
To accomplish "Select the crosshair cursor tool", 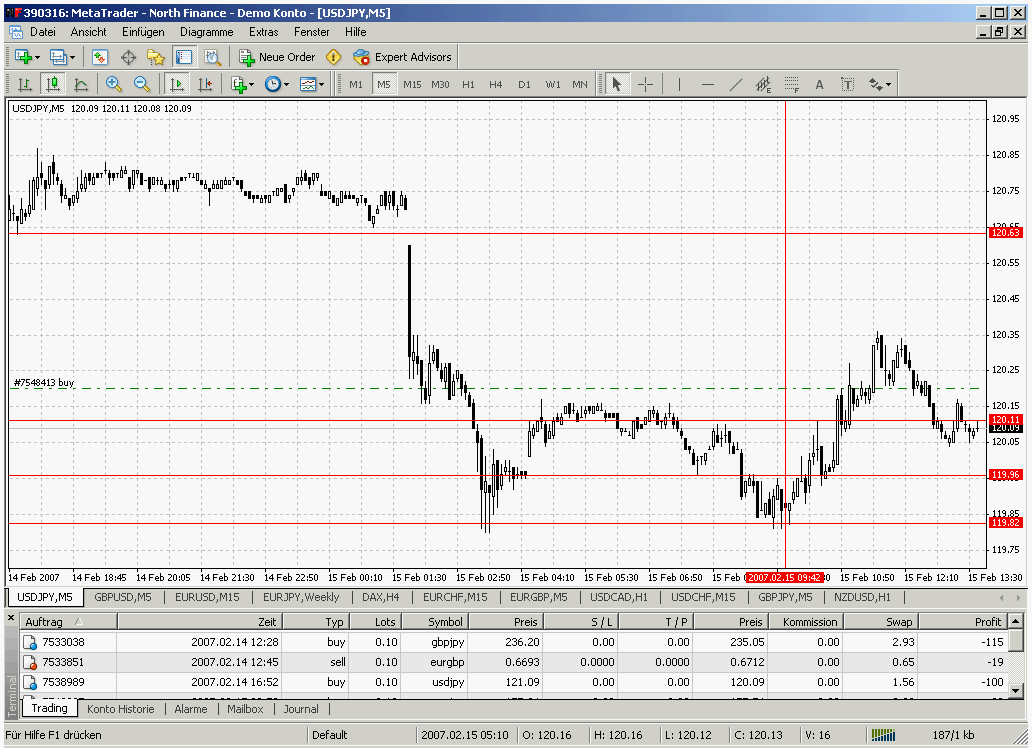I will (x=645, y=84).
